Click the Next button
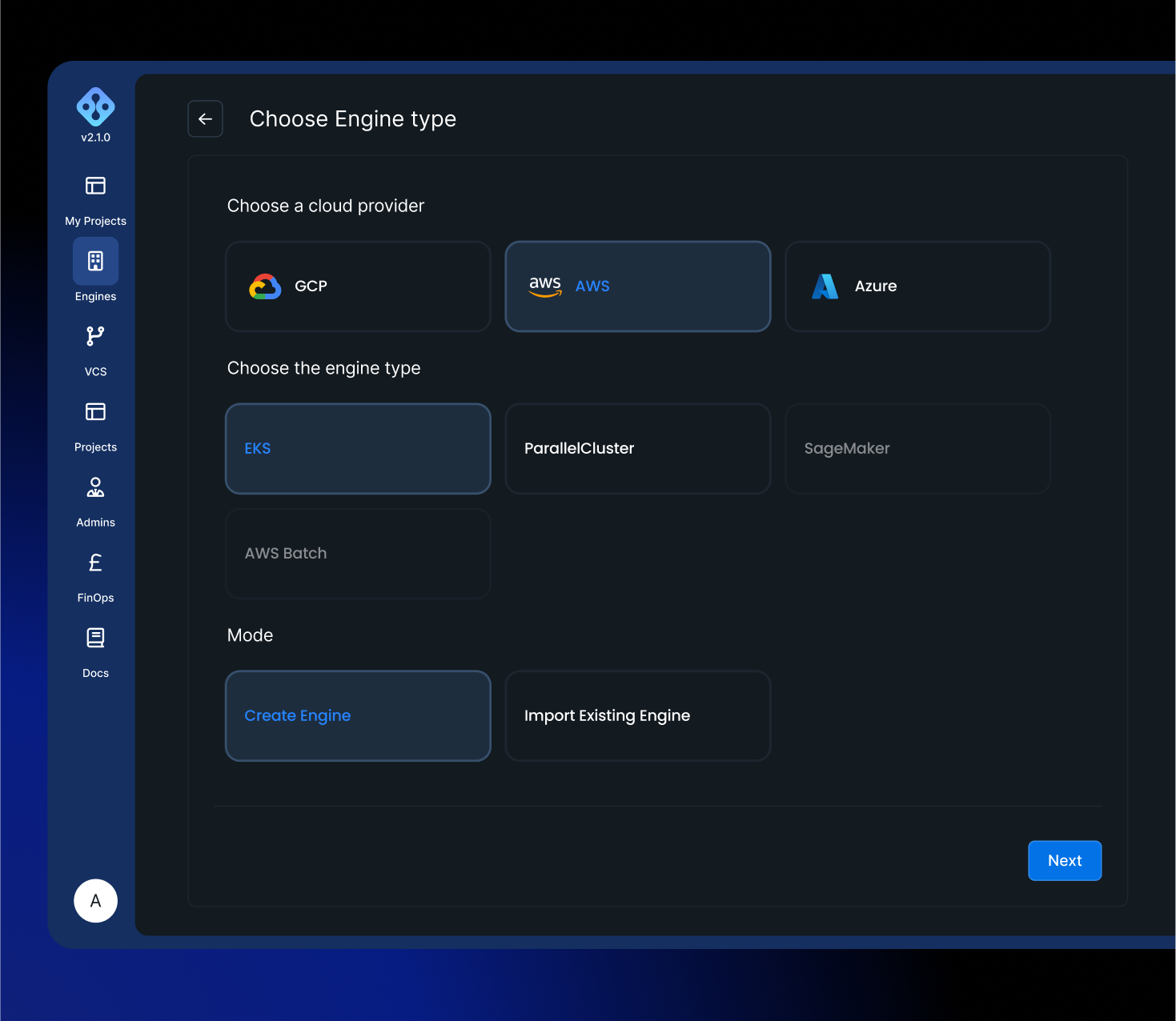Screen dimensions: 1176x1021 1065,860
